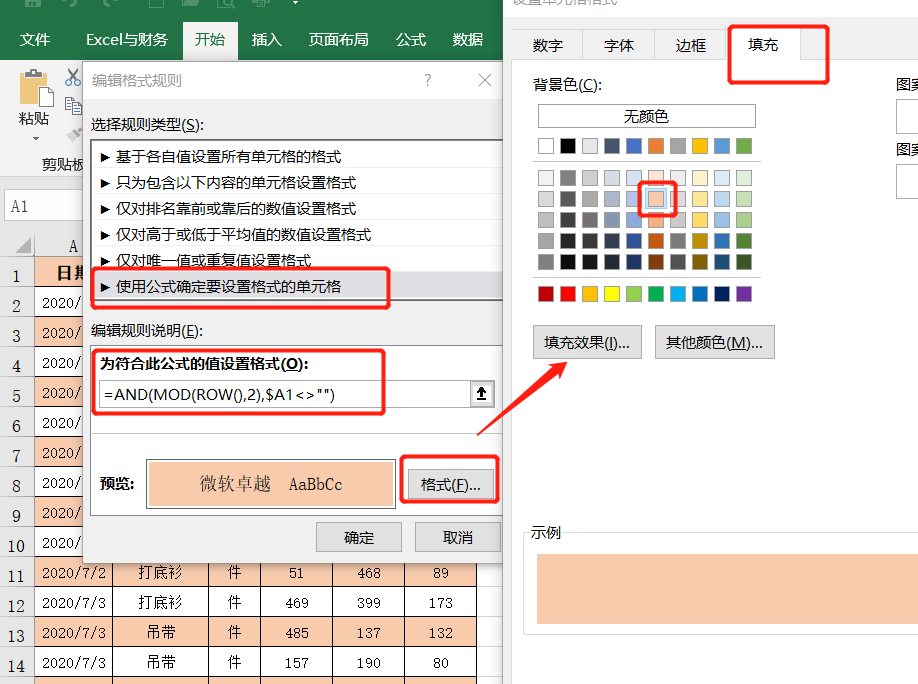Select rule type 仅对高于或低于平均值的数值设置格式
The height and width of the screenshot is (684, 918).
[297, 235]
